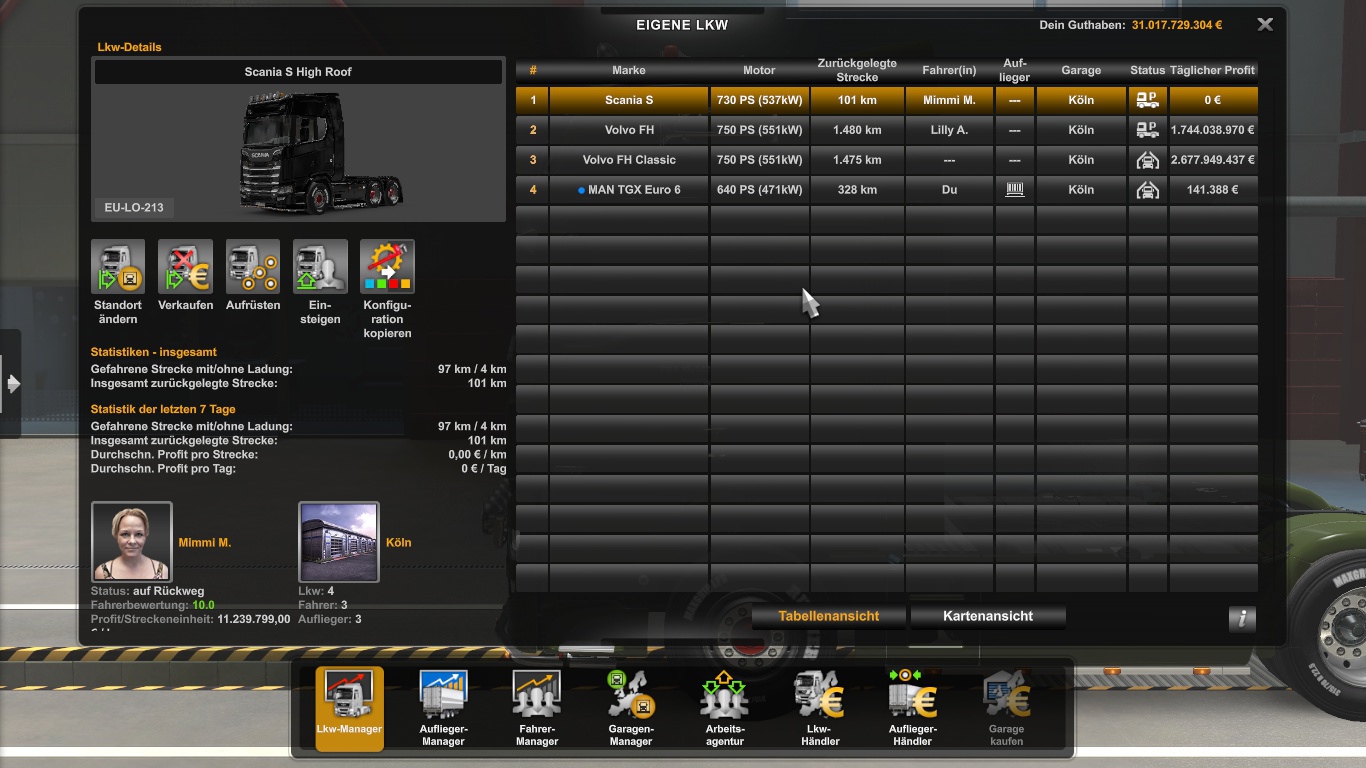Image resolution: width=1366 pixels, height=768 pixels.
Task: Sort by Zurückgelegte Strecke column header
Action: (857, 70)
